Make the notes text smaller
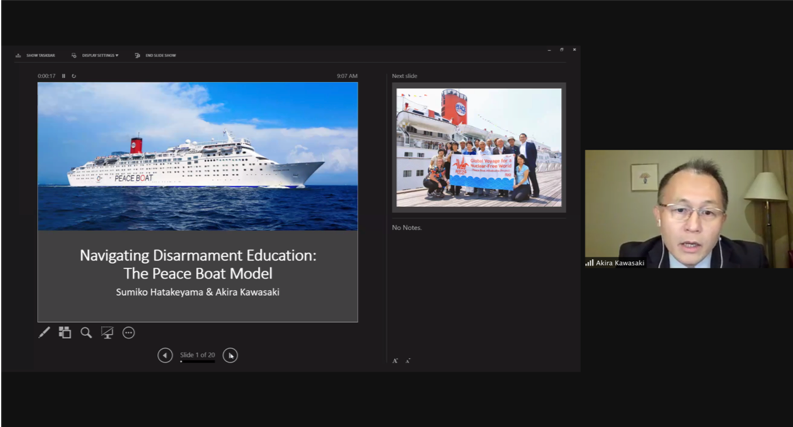793x427 pixels. 408,360
